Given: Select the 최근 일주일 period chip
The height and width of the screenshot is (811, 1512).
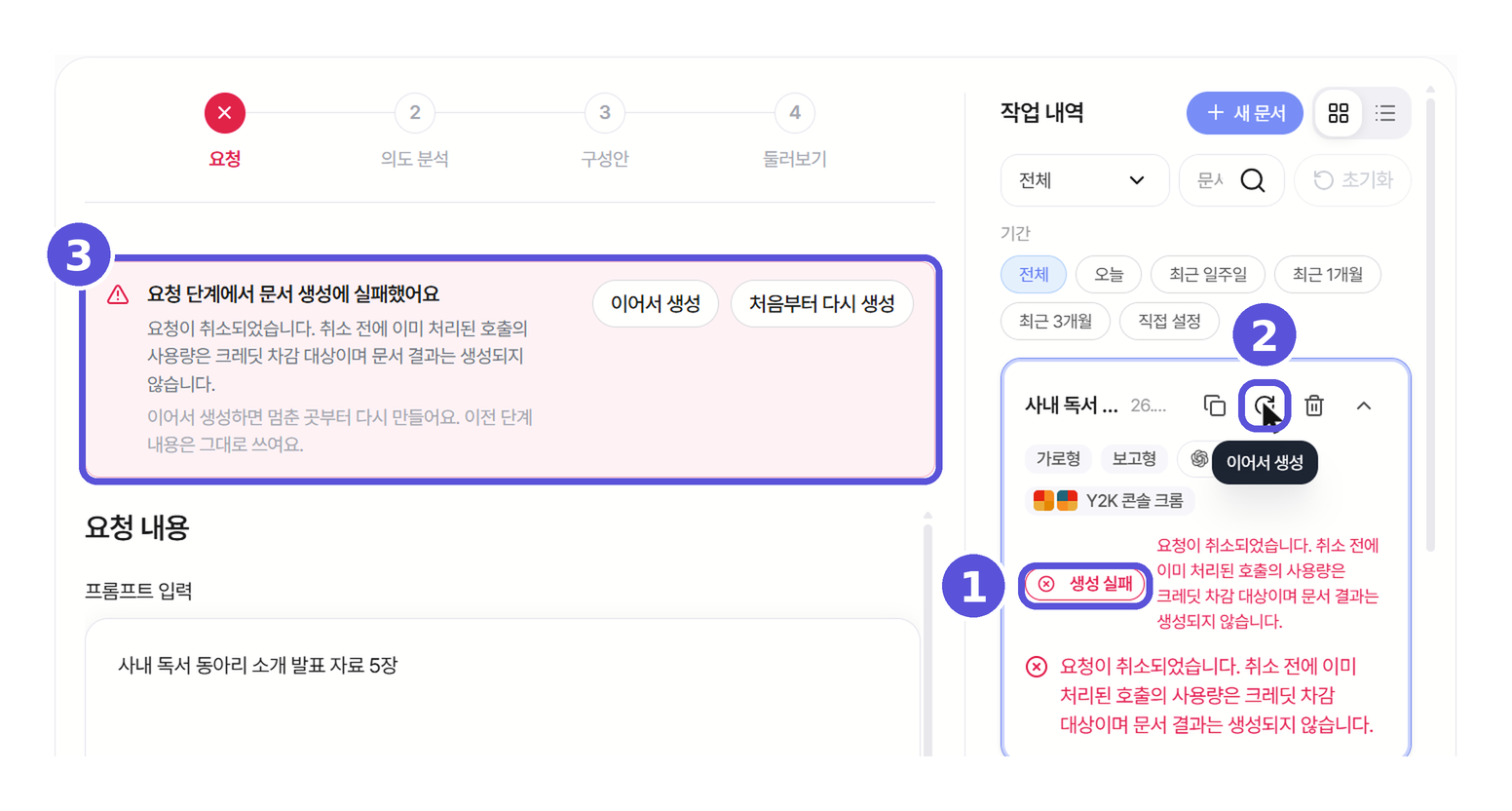Looking at the screenshot, I should click(x=1207, y=275).
